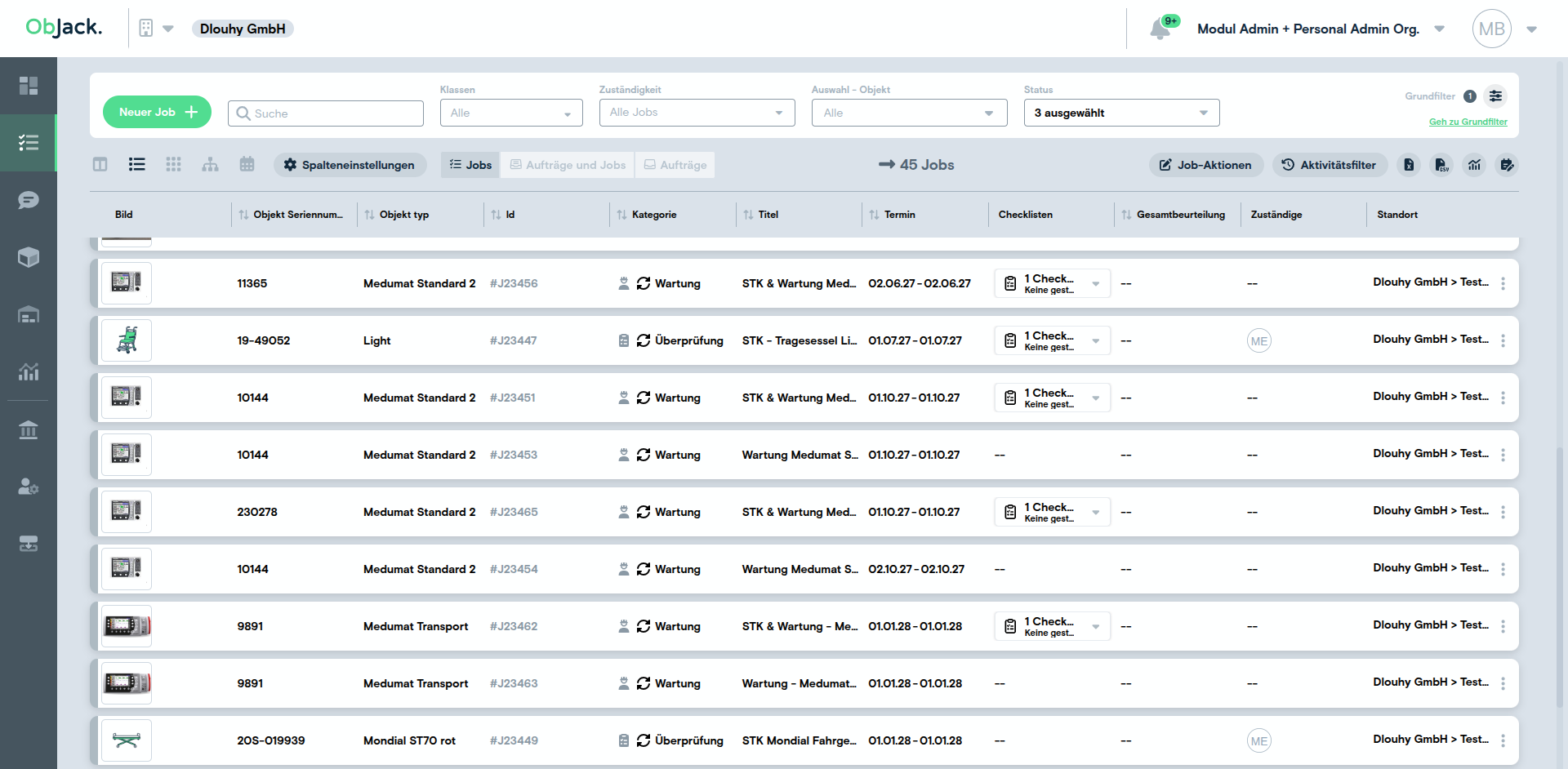Switch to calendar view icon
Image resolution: width=1568 pixels, height=769 pixels.
[x=247, y=165]
